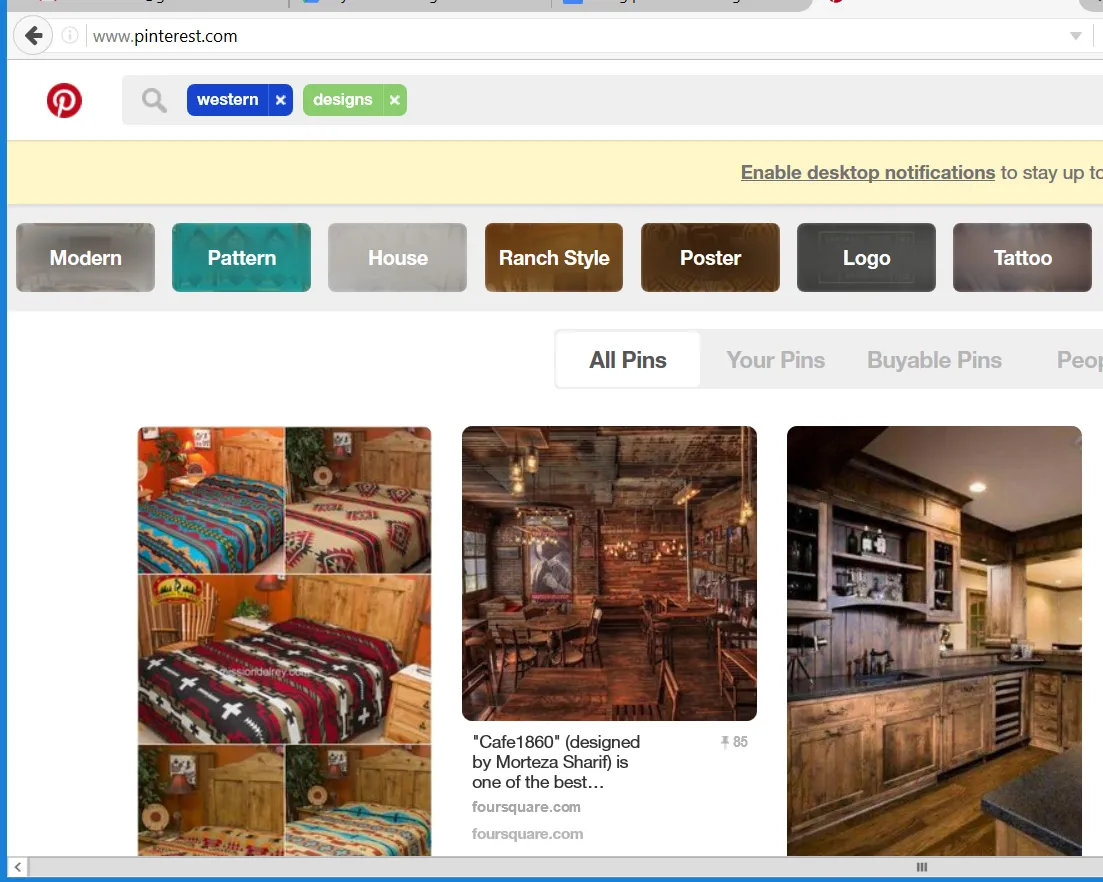Image resolution: width=1103 pixels, height=882 pixels.
Task: Open the site info icon in address bar
Action: click(70, 35)
